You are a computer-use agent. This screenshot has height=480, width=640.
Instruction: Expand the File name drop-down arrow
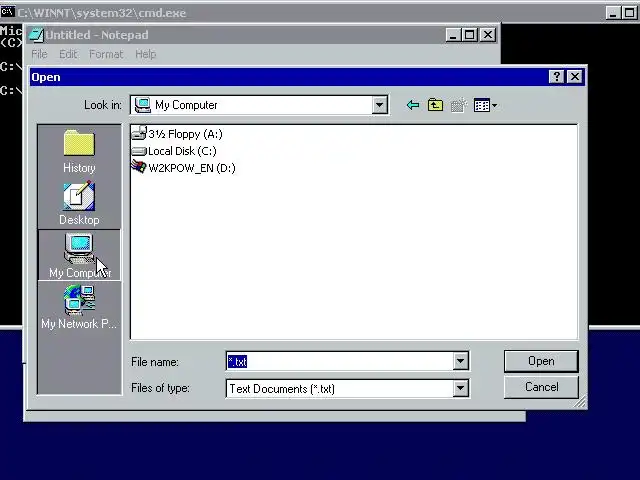tap(460, 361)
